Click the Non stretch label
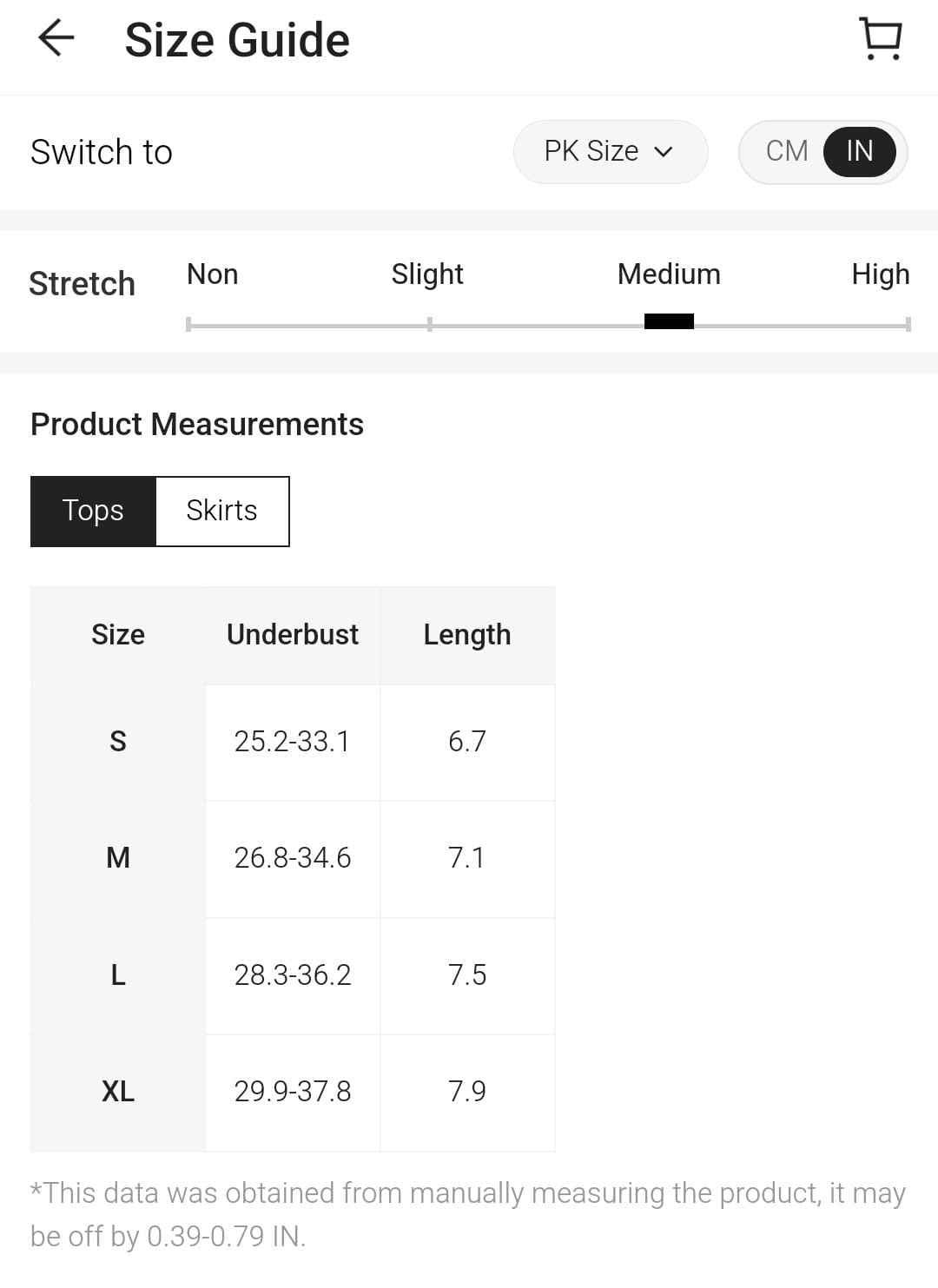938x1288 pixels. (212, 274)
